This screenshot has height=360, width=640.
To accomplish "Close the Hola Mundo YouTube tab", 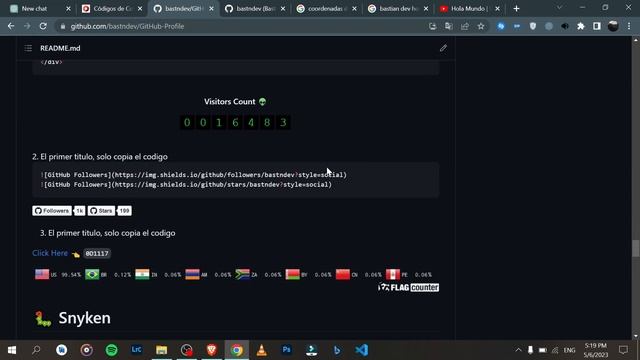I will tap(497, 9).
